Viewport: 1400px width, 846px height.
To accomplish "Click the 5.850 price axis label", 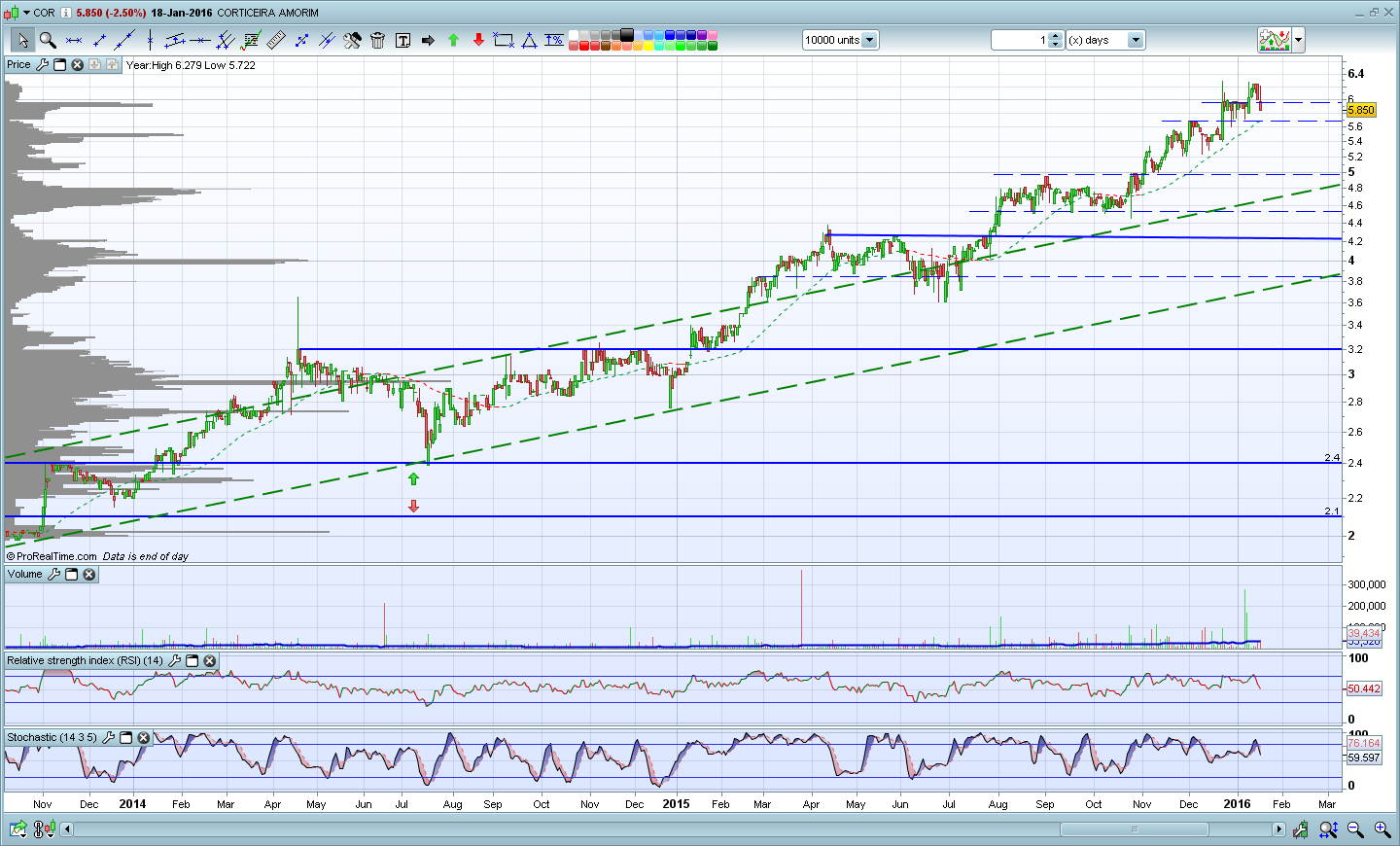I will (1361, 110).
